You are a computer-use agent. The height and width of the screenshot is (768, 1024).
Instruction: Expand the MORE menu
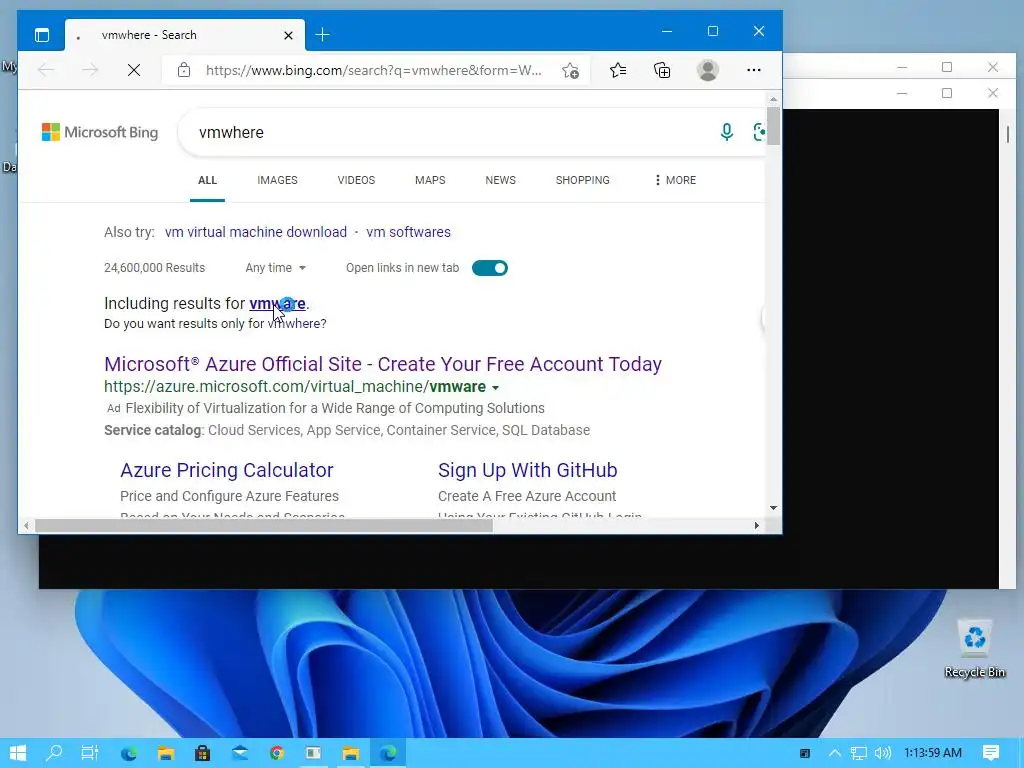coord(675,180)
